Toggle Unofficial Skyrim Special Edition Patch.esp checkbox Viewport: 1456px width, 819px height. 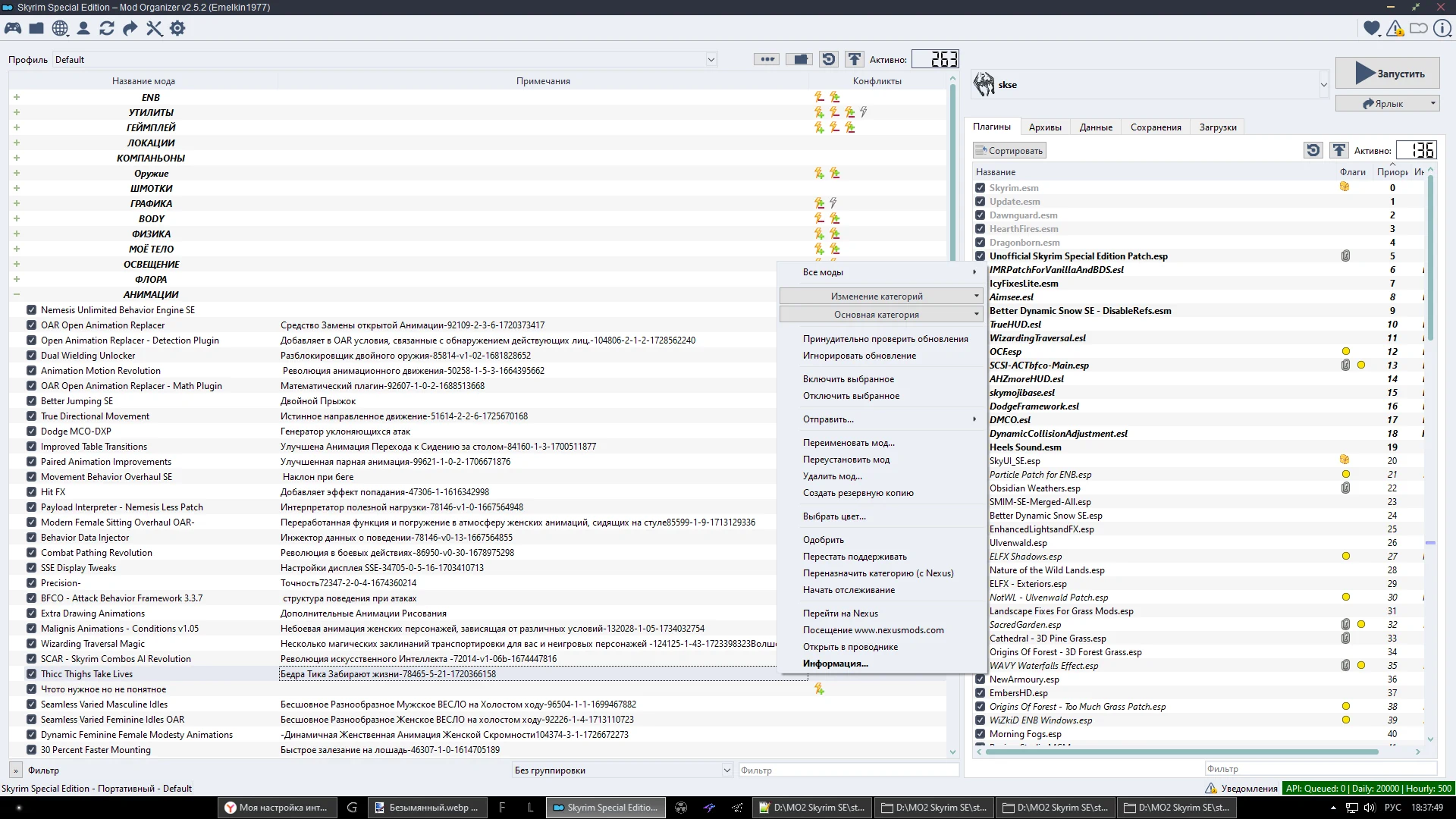pos(980,256)
